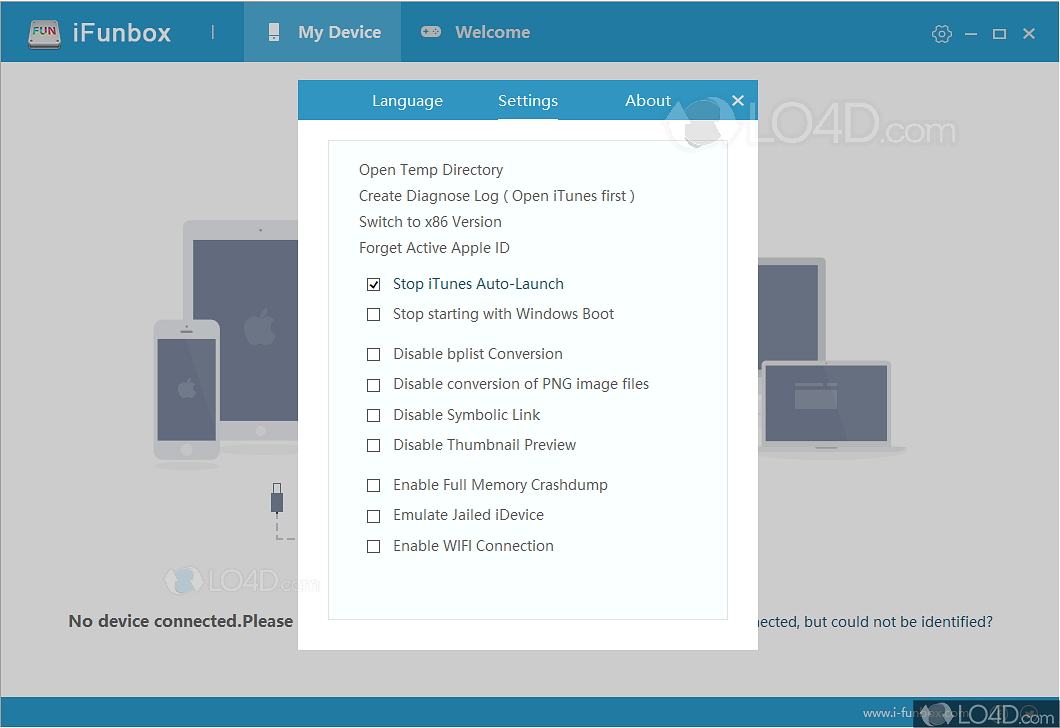The image size is (1060, 728).
Task: Click the iFunbox logo icon
Action: pos(44,33)
